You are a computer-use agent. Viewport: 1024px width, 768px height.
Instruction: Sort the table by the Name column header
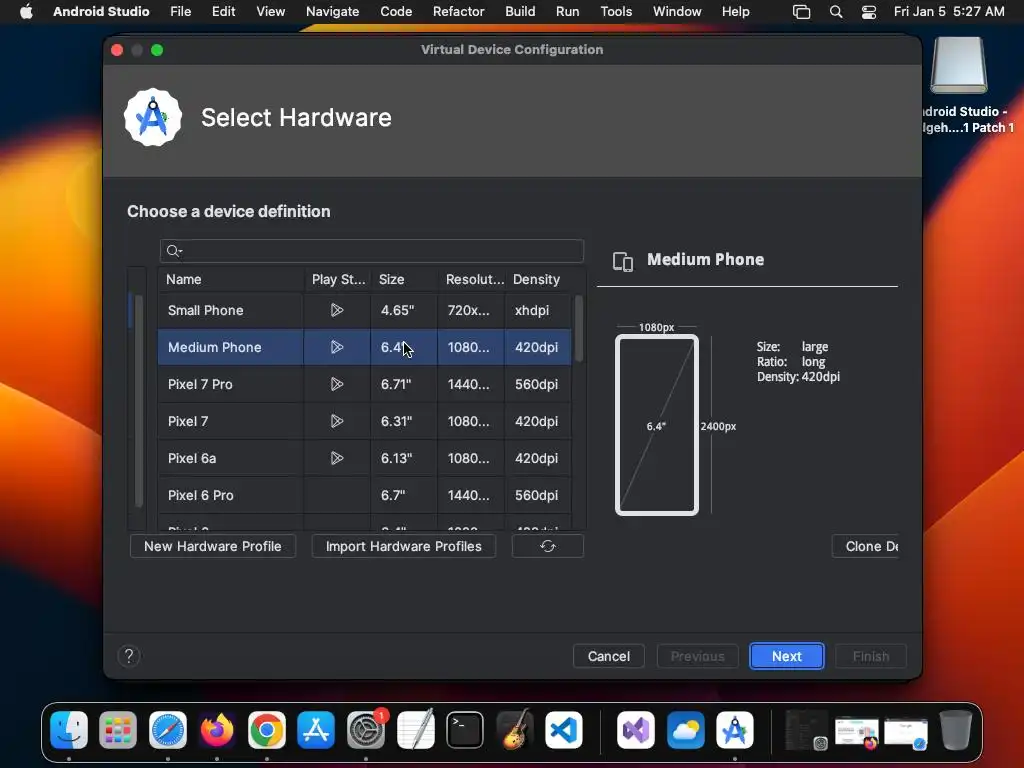click(x=231, y=279)
